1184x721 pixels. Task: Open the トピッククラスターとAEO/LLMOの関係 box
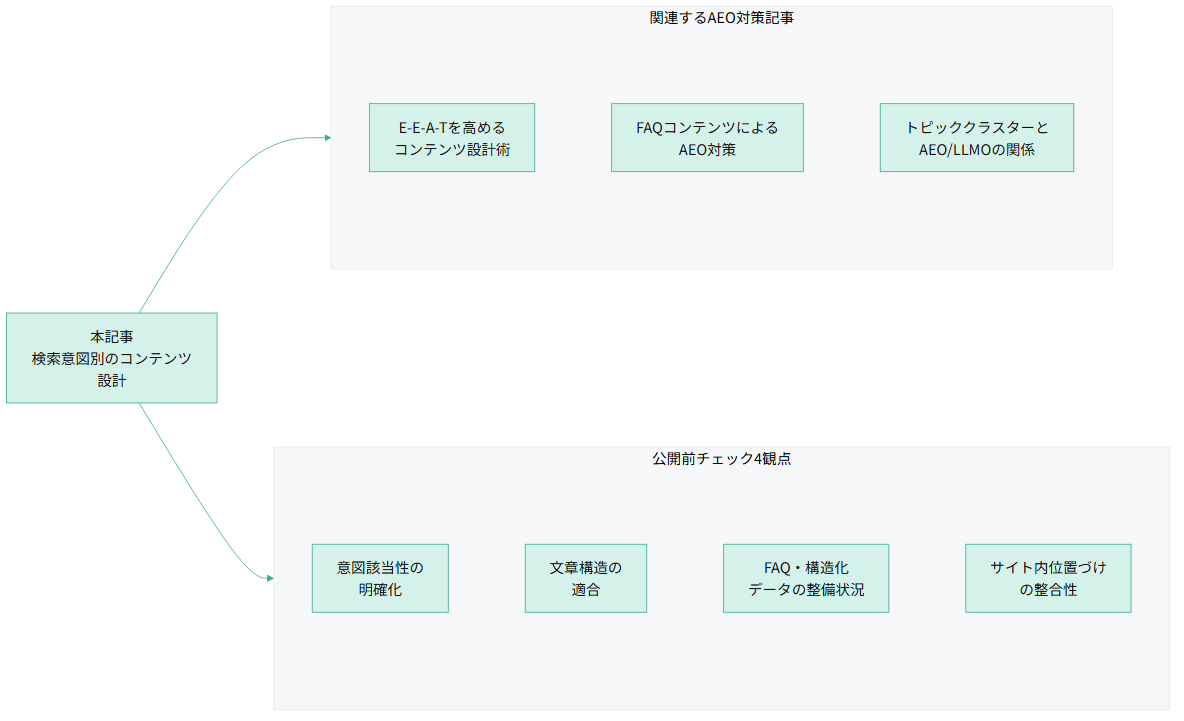976,137
